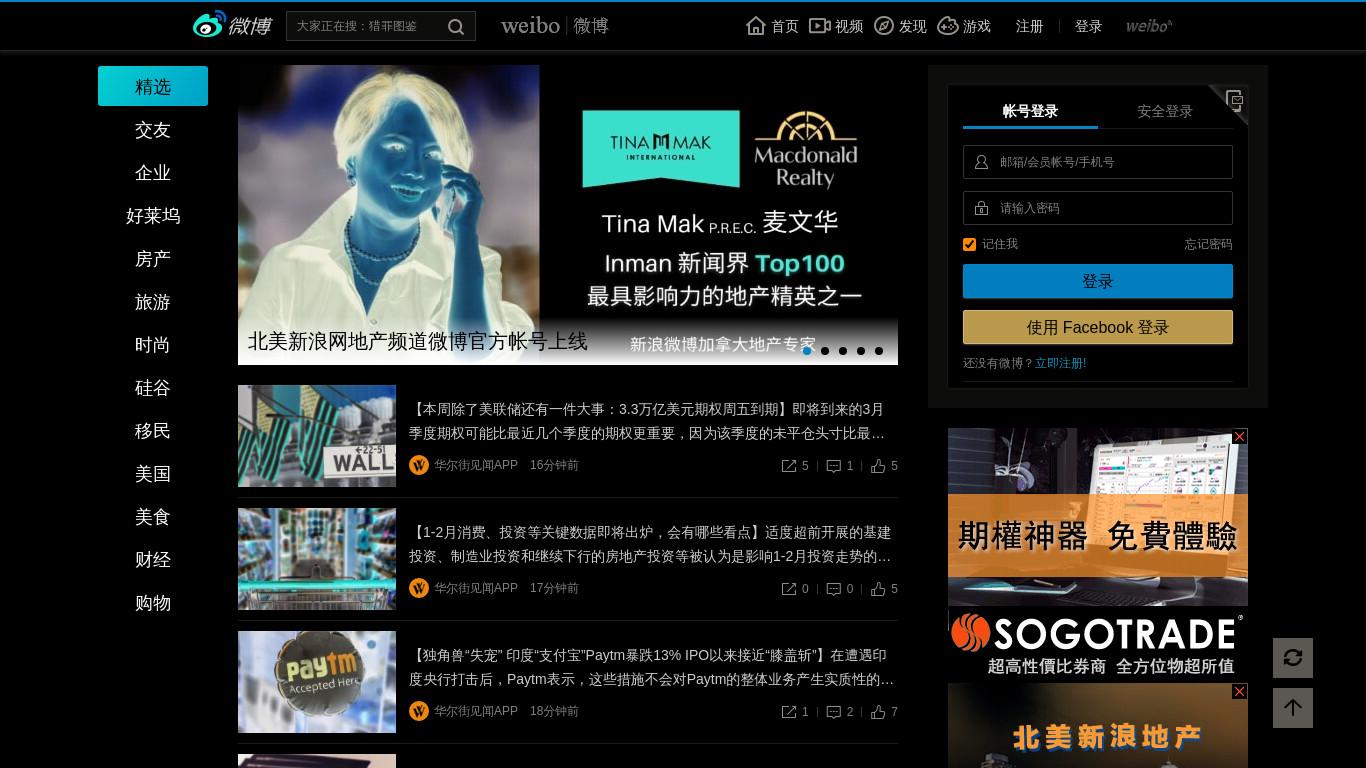Select the last carousel dot
This screenshot has width=1366, height=768.
879,351
